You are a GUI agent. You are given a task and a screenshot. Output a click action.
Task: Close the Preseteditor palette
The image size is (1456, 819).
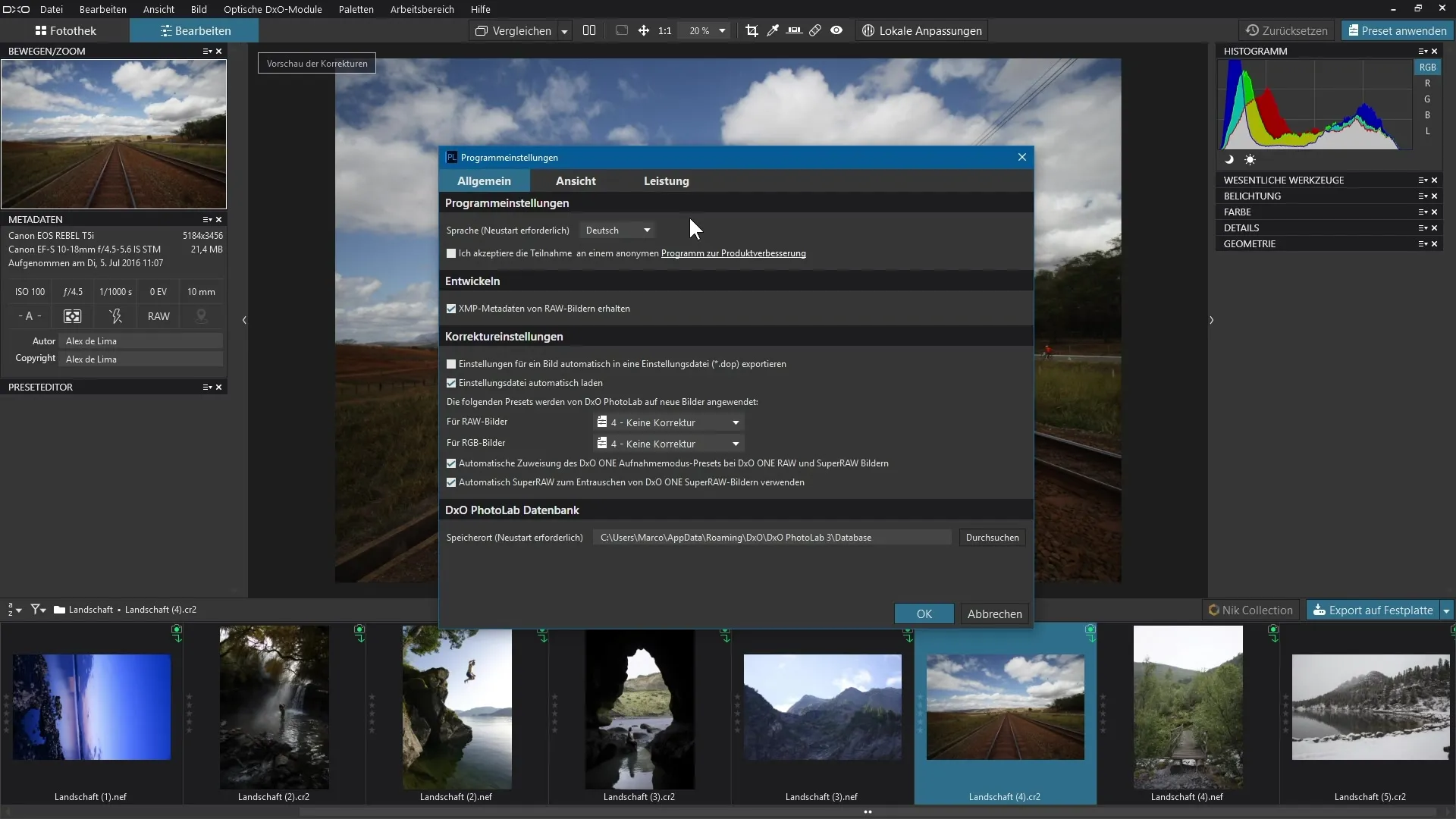(219, 387)
